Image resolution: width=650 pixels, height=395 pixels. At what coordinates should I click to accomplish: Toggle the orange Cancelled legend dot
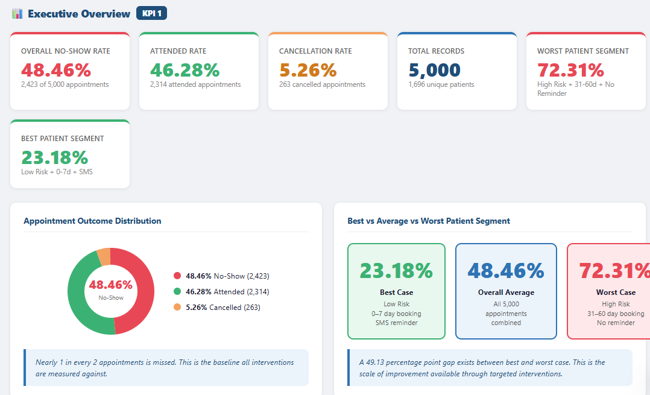tap(177, 307)
